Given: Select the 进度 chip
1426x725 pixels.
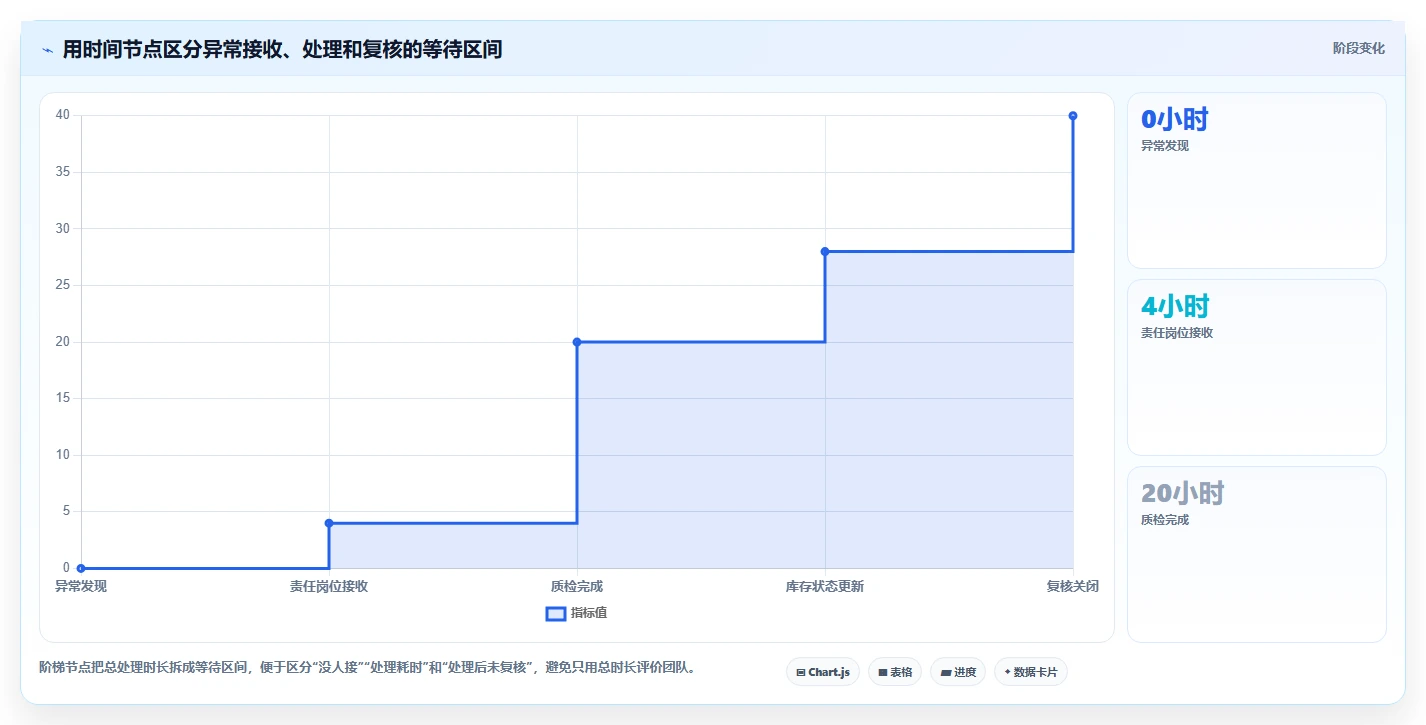Looking at the screenshot, I should pyautogui.click(x=958, y=672).
